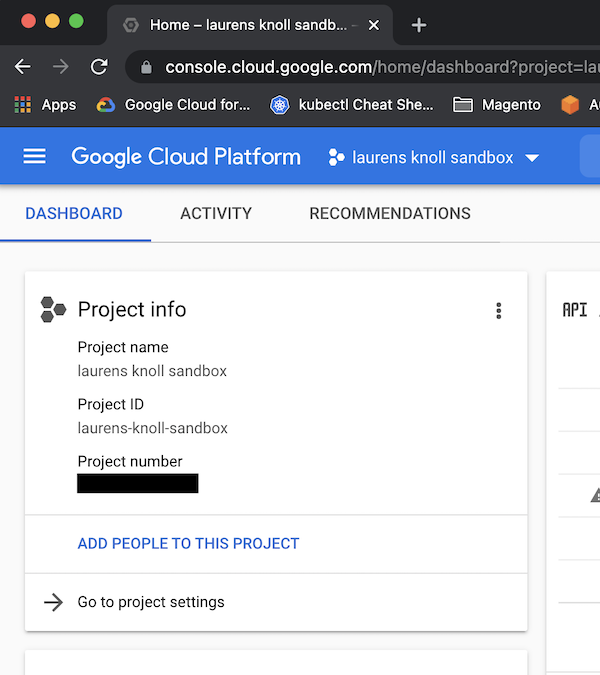Open Google Cloud for... bookmark
Viewport: 600px width, 675px height.
click(x=173, y=105)
